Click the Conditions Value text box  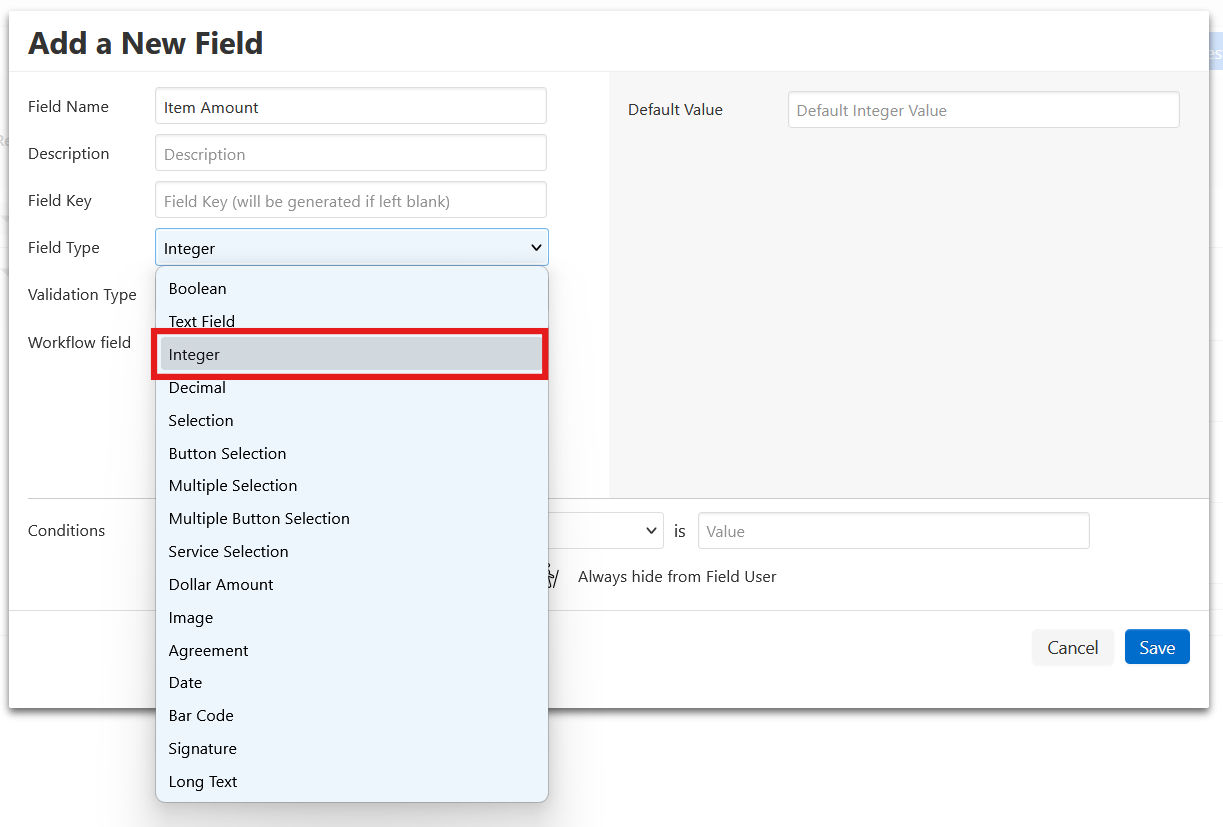click(x=893, y=531)
